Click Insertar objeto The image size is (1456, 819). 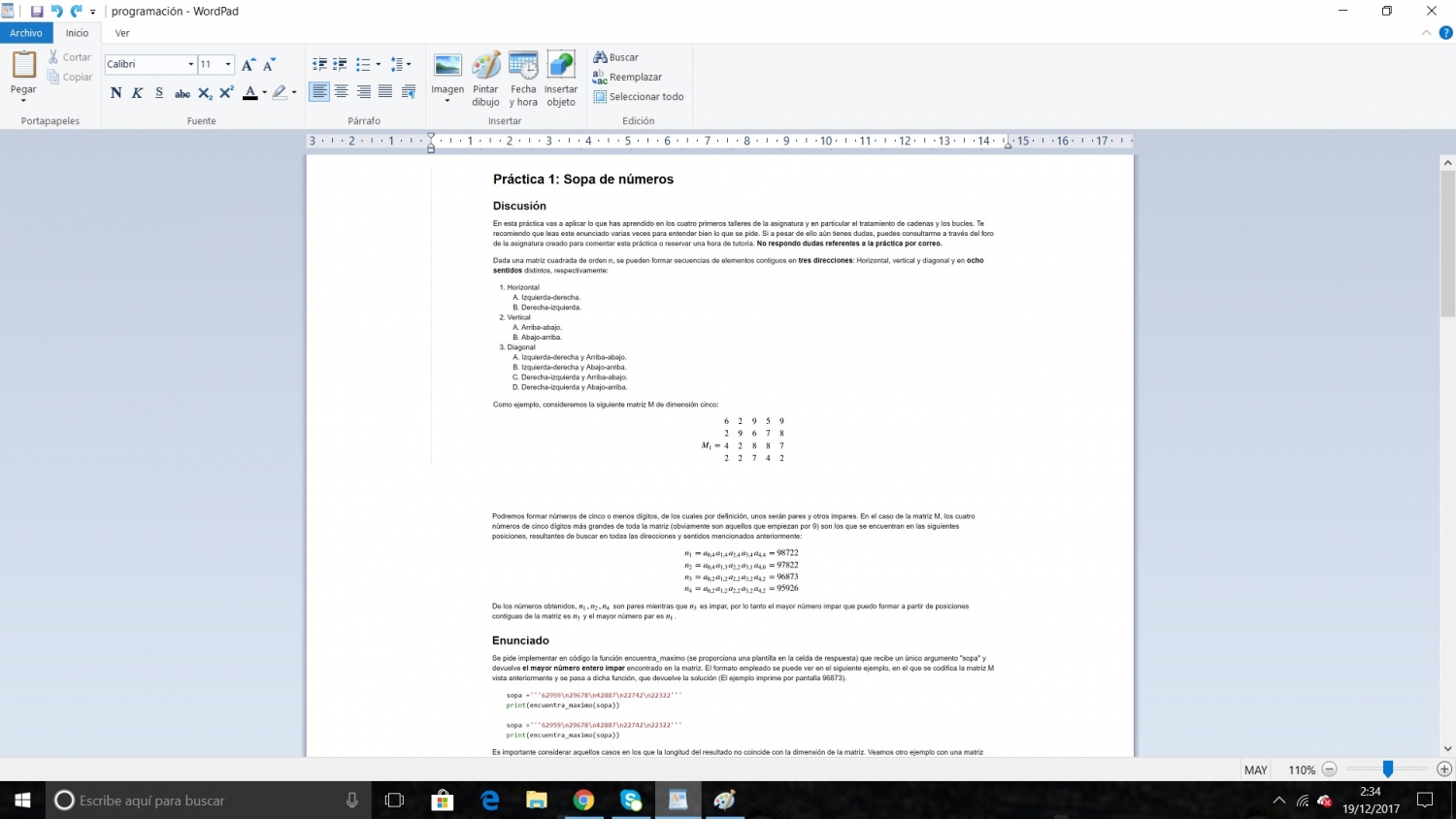pos(561,79)
